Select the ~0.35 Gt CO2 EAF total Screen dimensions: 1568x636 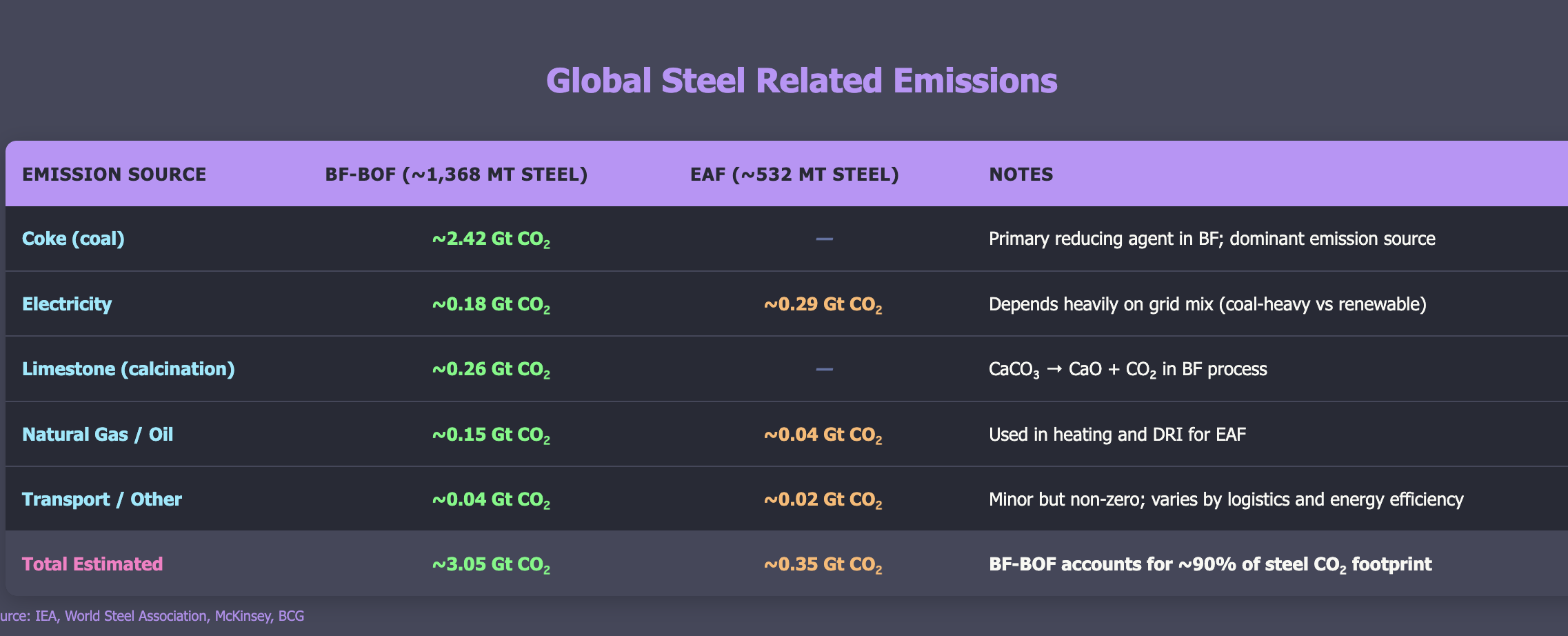pos(823,565)
